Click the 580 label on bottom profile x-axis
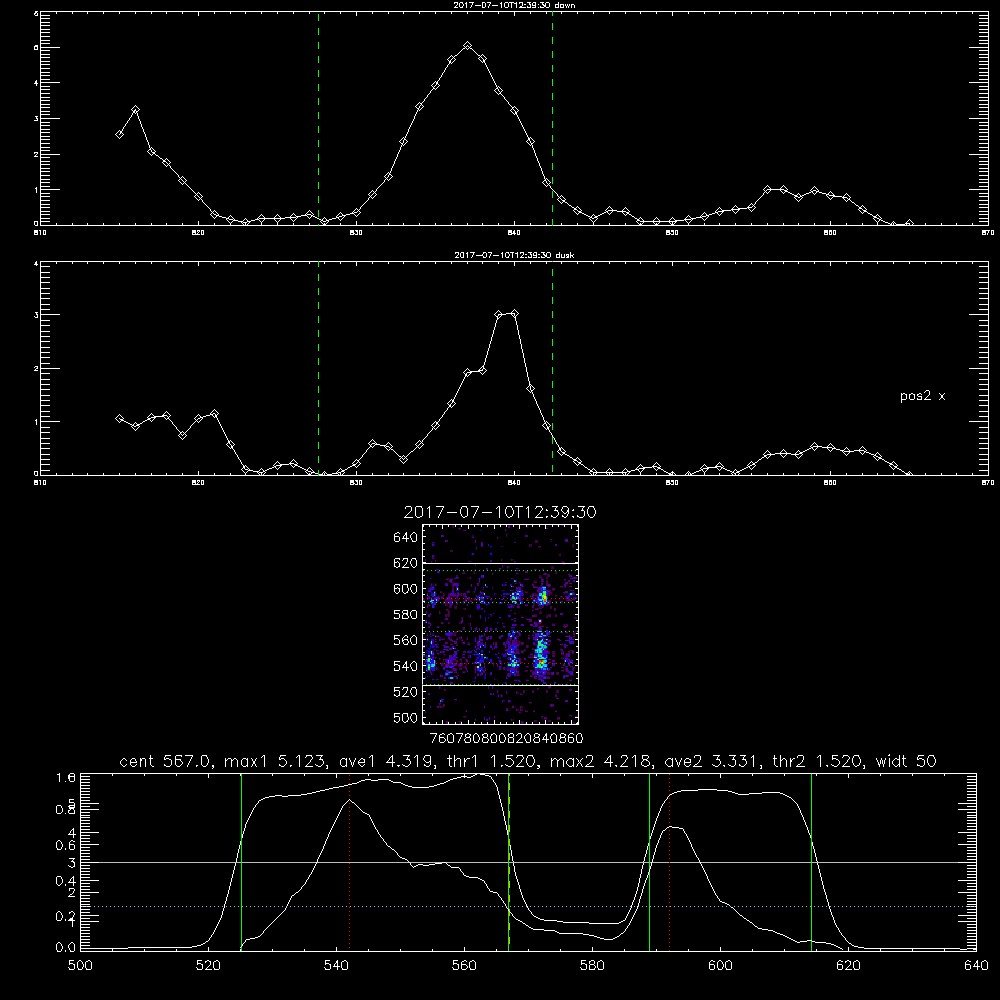This screenshot has height=1000, width=1000. 592,966
